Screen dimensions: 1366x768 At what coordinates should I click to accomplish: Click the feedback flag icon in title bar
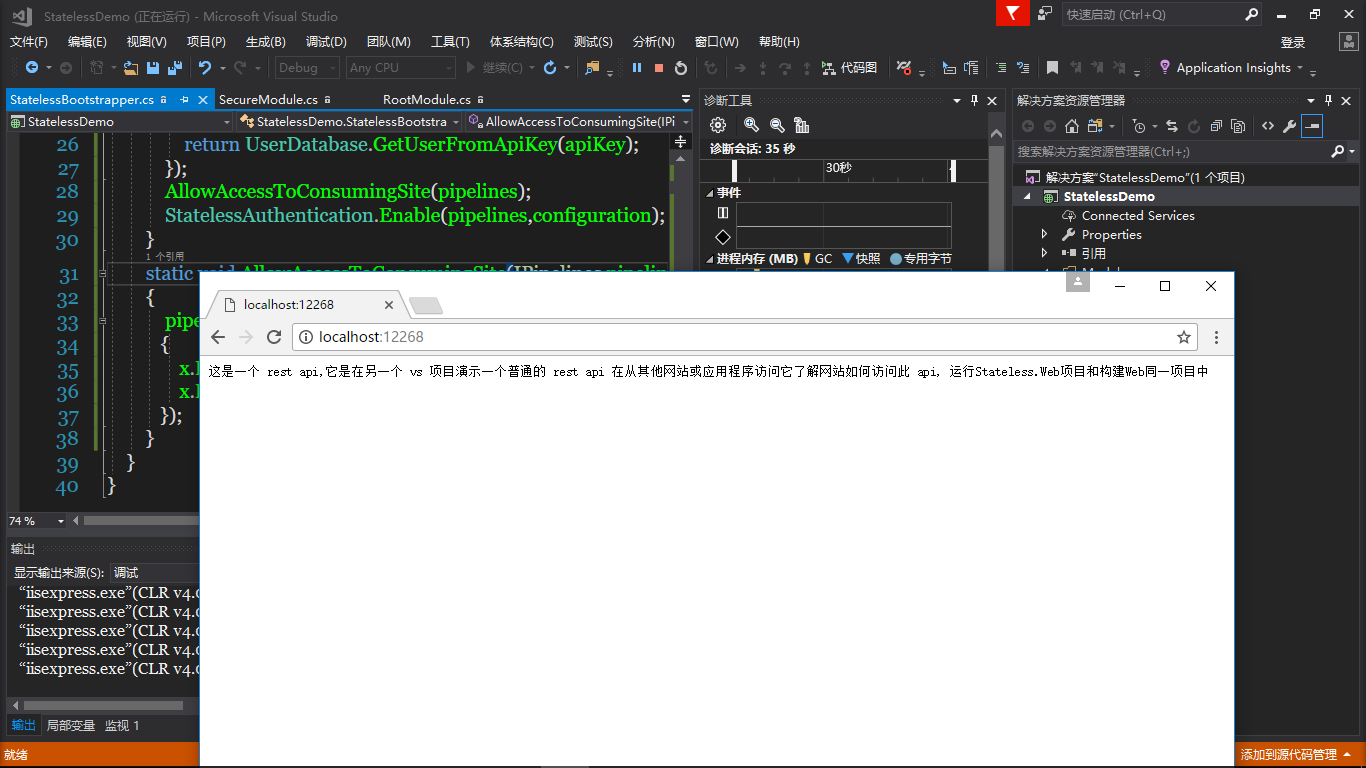(1013, 14)
